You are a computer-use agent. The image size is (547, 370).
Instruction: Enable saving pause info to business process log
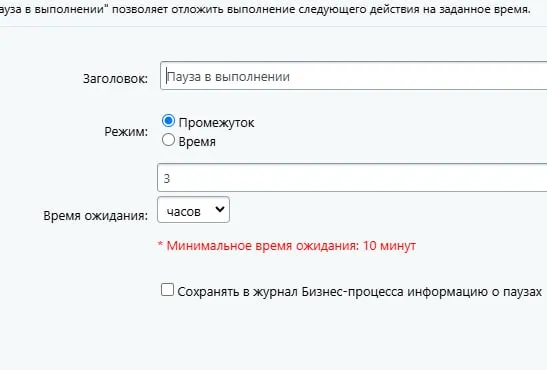[x=167, y=289]
